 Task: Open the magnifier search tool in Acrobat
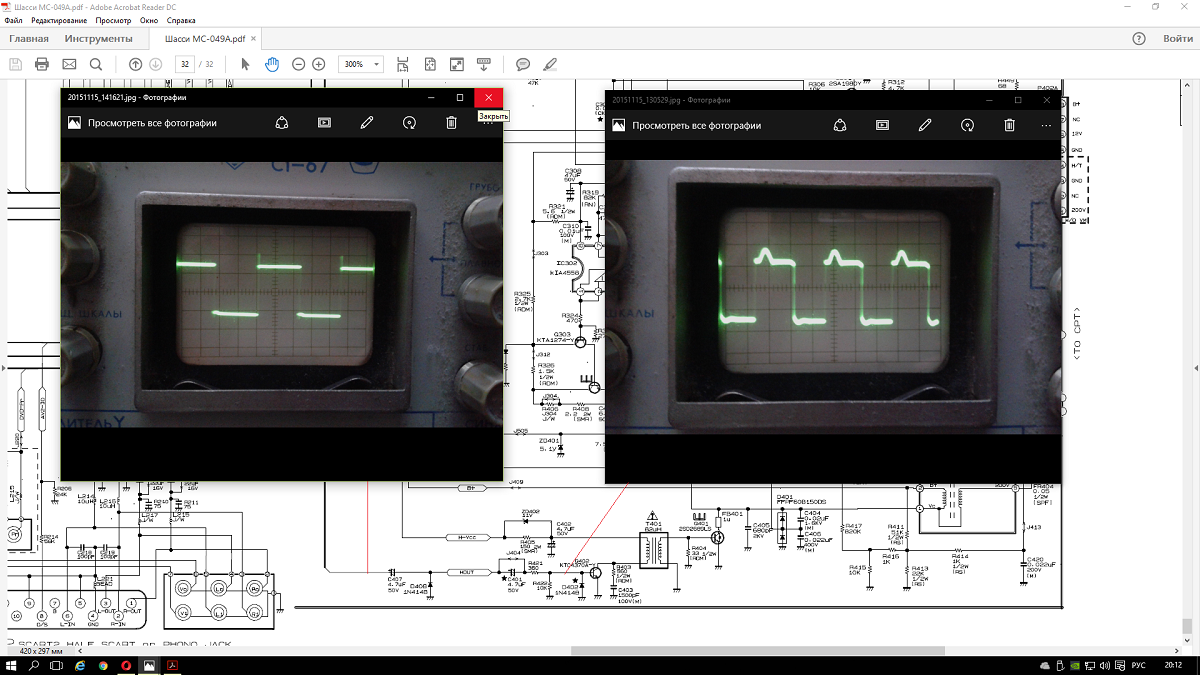click(96, 64)
